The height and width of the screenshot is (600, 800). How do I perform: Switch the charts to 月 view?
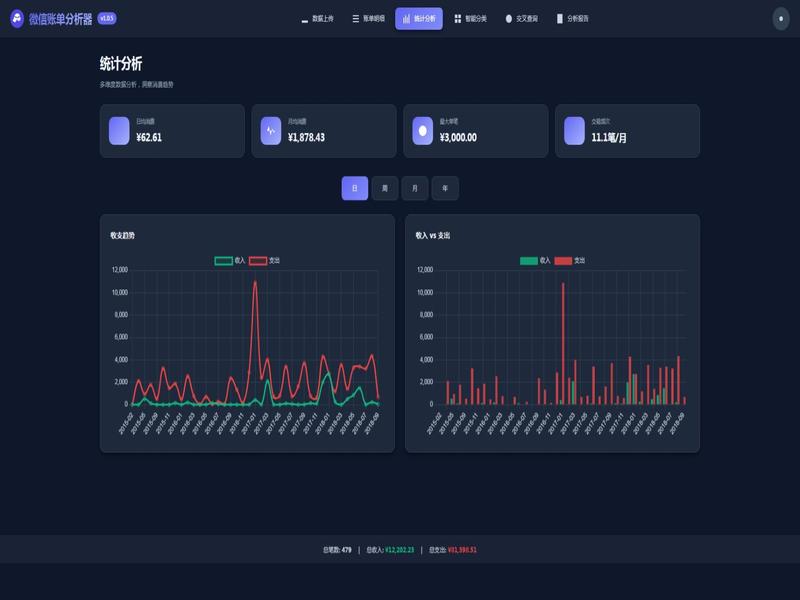415,188
